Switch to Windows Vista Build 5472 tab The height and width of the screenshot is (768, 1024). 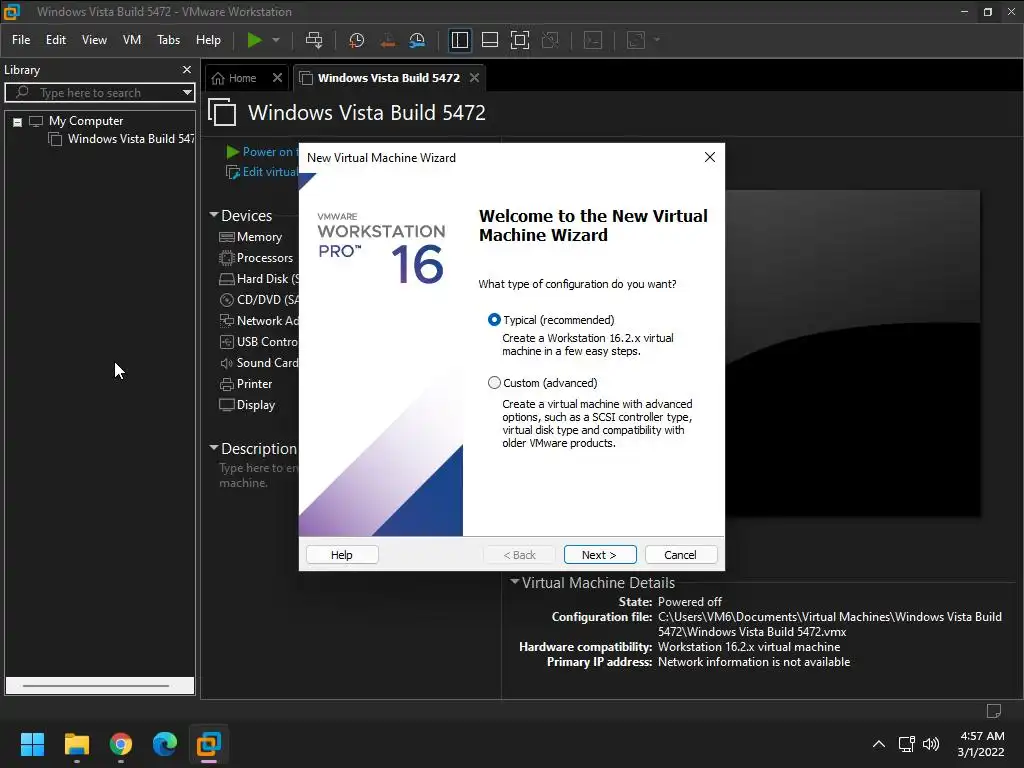coord(389,78)
